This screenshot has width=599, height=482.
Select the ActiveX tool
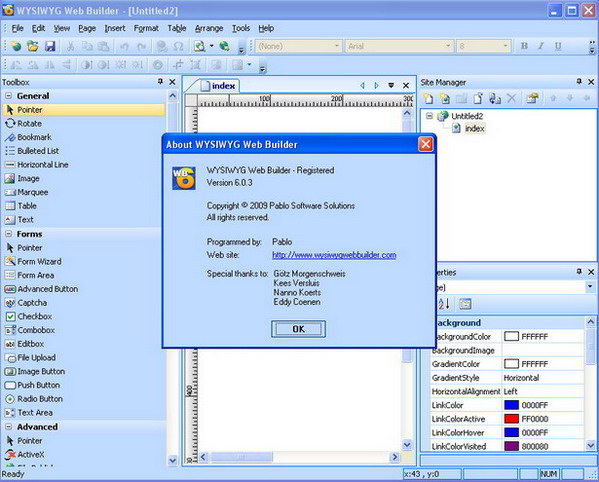84,455
